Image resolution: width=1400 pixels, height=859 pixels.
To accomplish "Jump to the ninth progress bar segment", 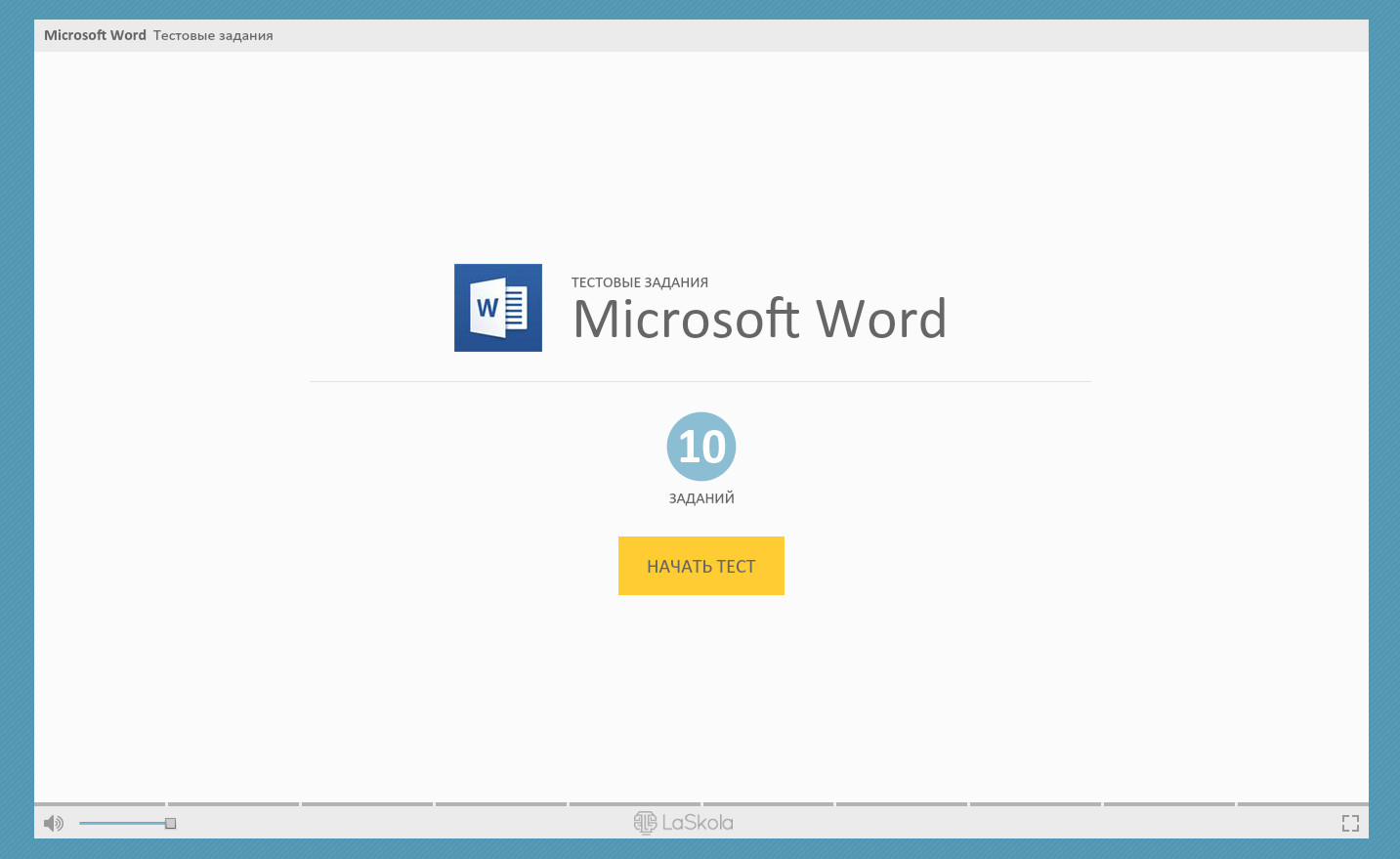I will tap(1169, 804).
